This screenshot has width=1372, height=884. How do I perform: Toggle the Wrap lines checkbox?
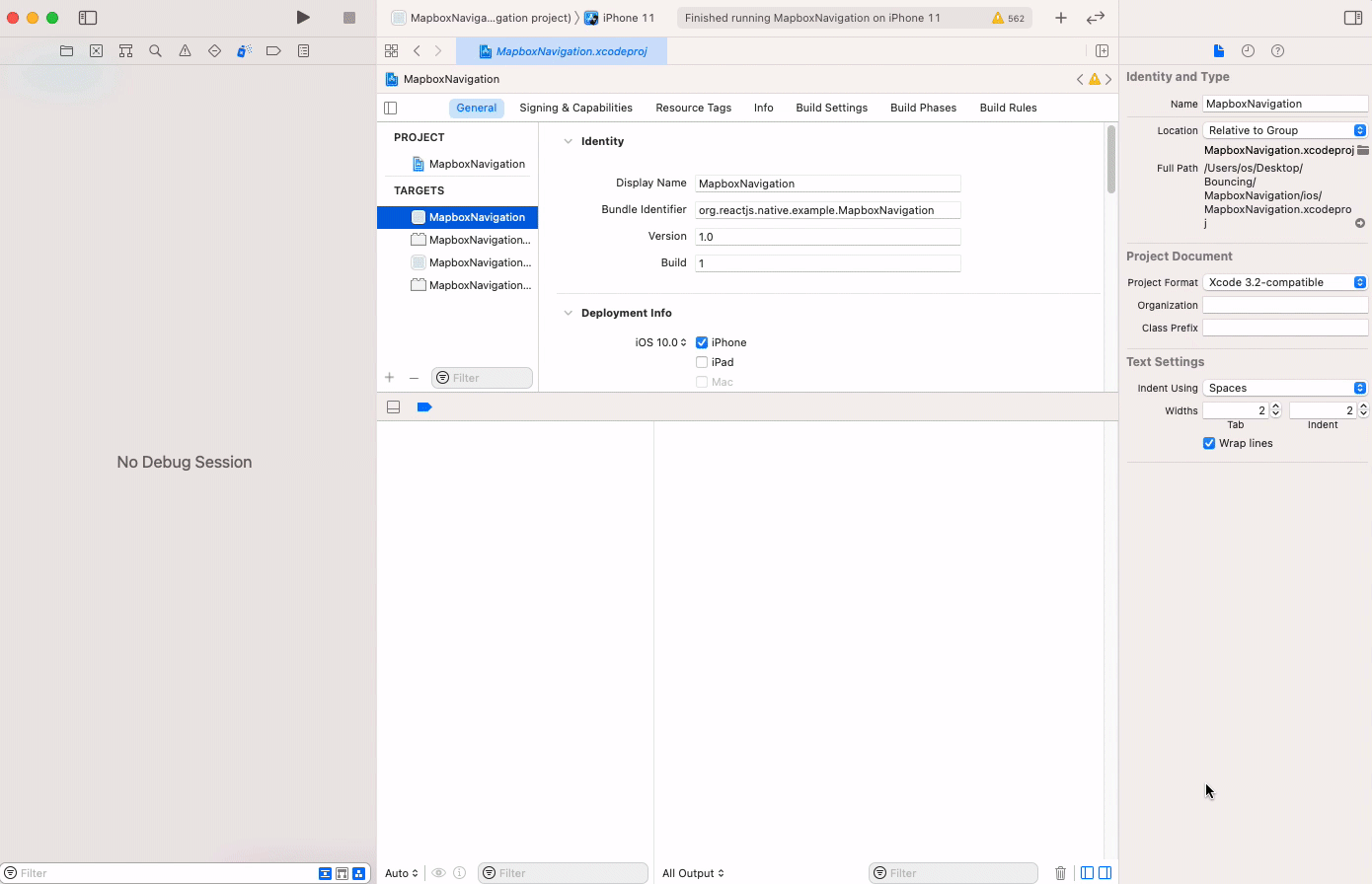pos(1209,443)
